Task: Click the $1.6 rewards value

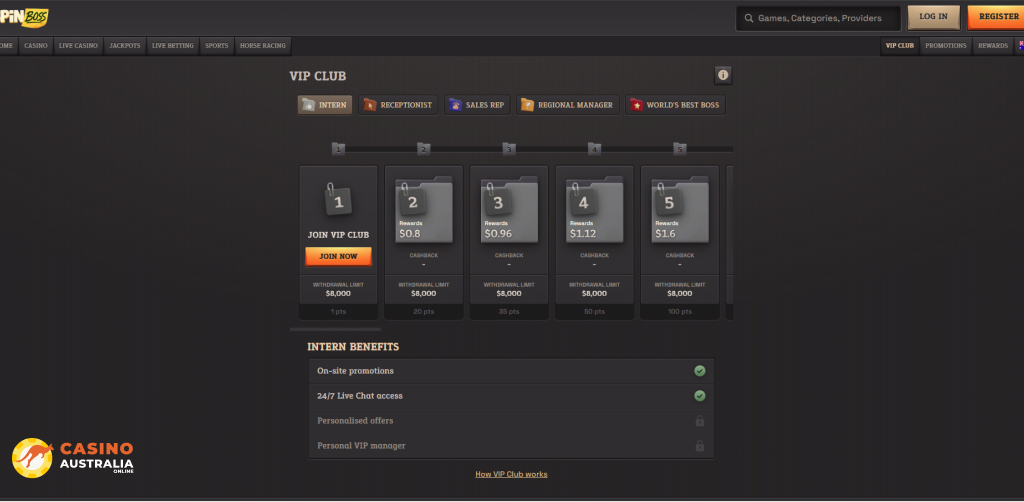Action: coord(667,234)
